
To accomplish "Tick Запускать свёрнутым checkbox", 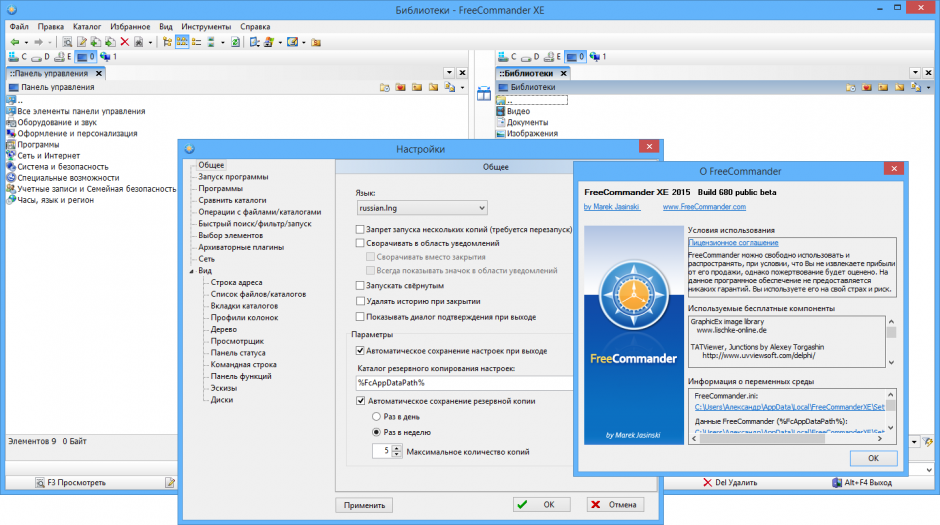I will 360,286.
